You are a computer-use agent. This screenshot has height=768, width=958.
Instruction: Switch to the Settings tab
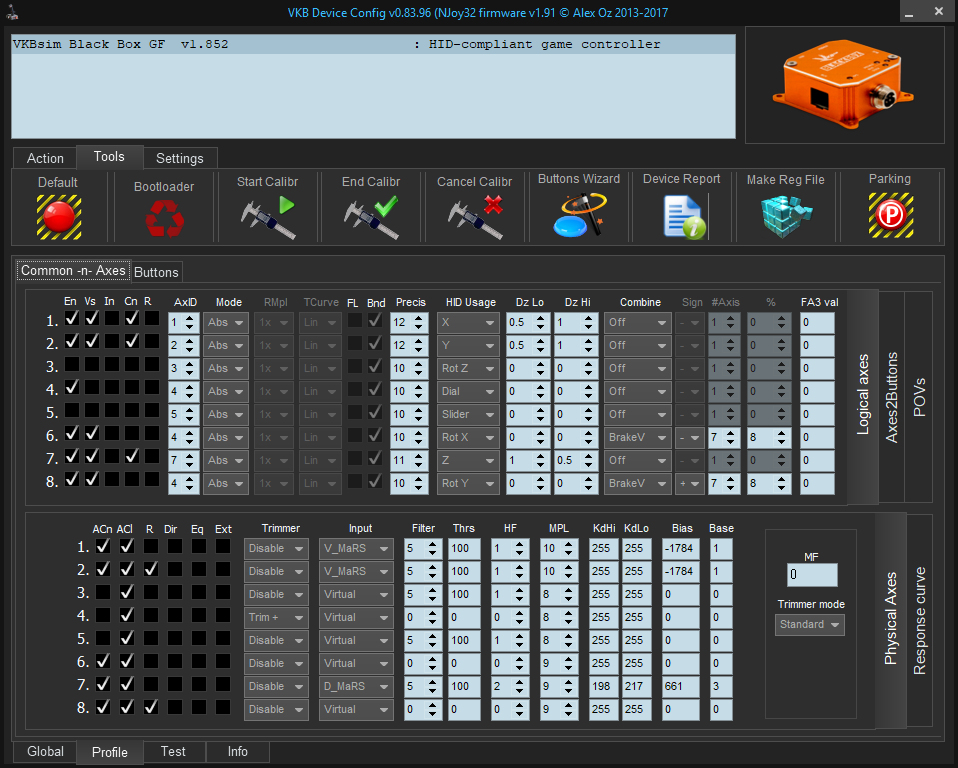pyautogui.click(x=180, y=158)
